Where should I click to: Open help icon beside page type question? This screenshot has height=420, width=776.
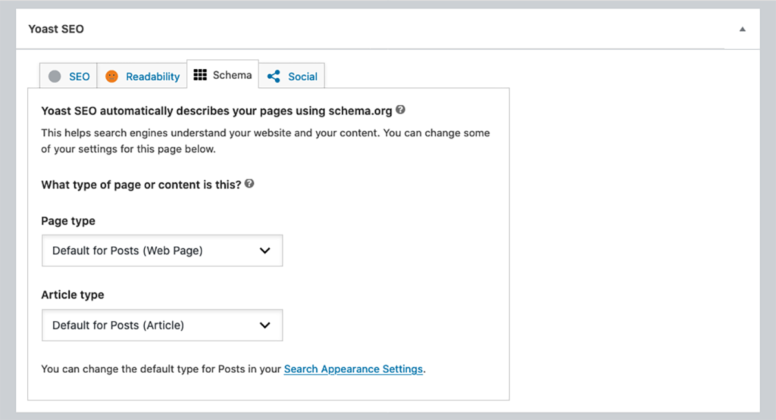(249, 184)
